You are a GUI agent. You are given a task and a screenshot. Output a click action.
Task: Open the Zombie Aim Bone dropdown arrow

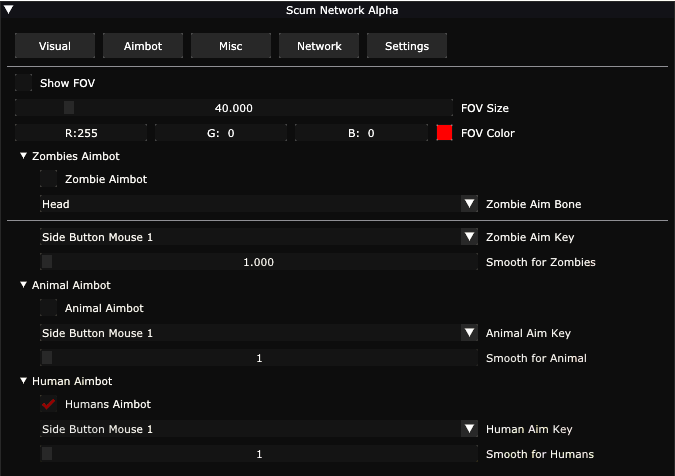(x=469, y=204)
